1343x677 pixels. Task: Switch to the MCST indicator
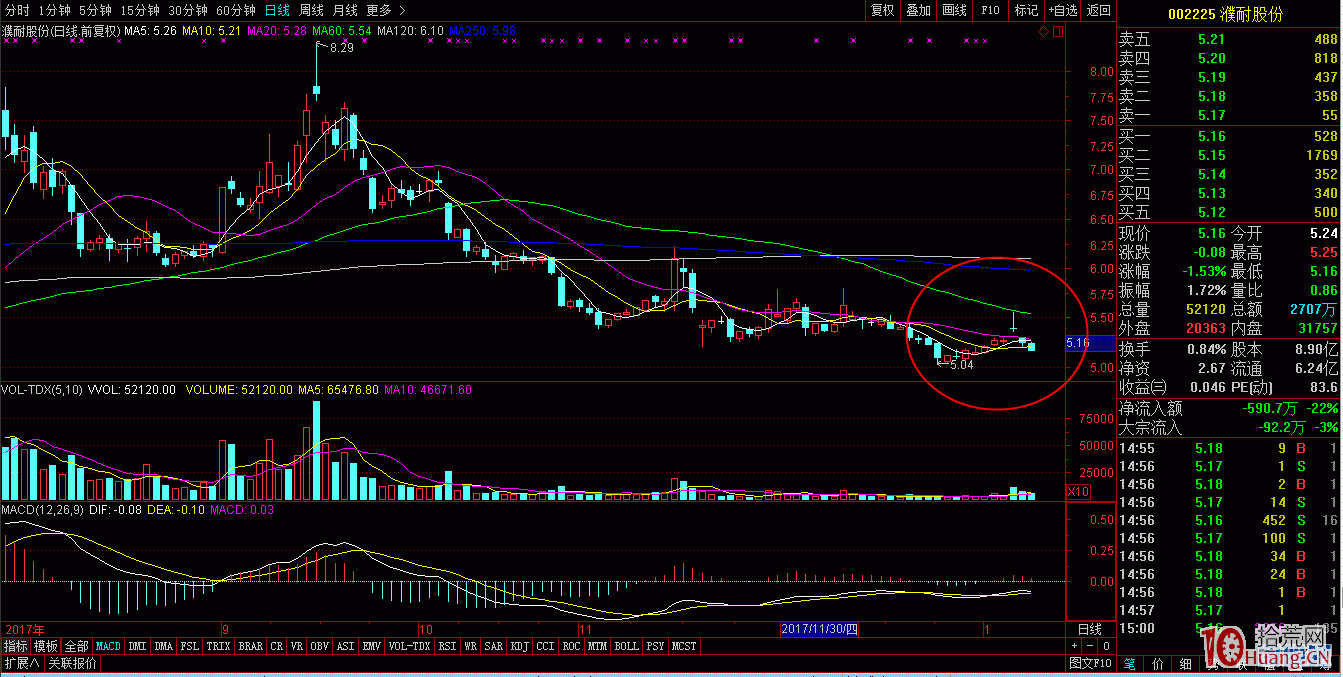(x=685, y=646)
